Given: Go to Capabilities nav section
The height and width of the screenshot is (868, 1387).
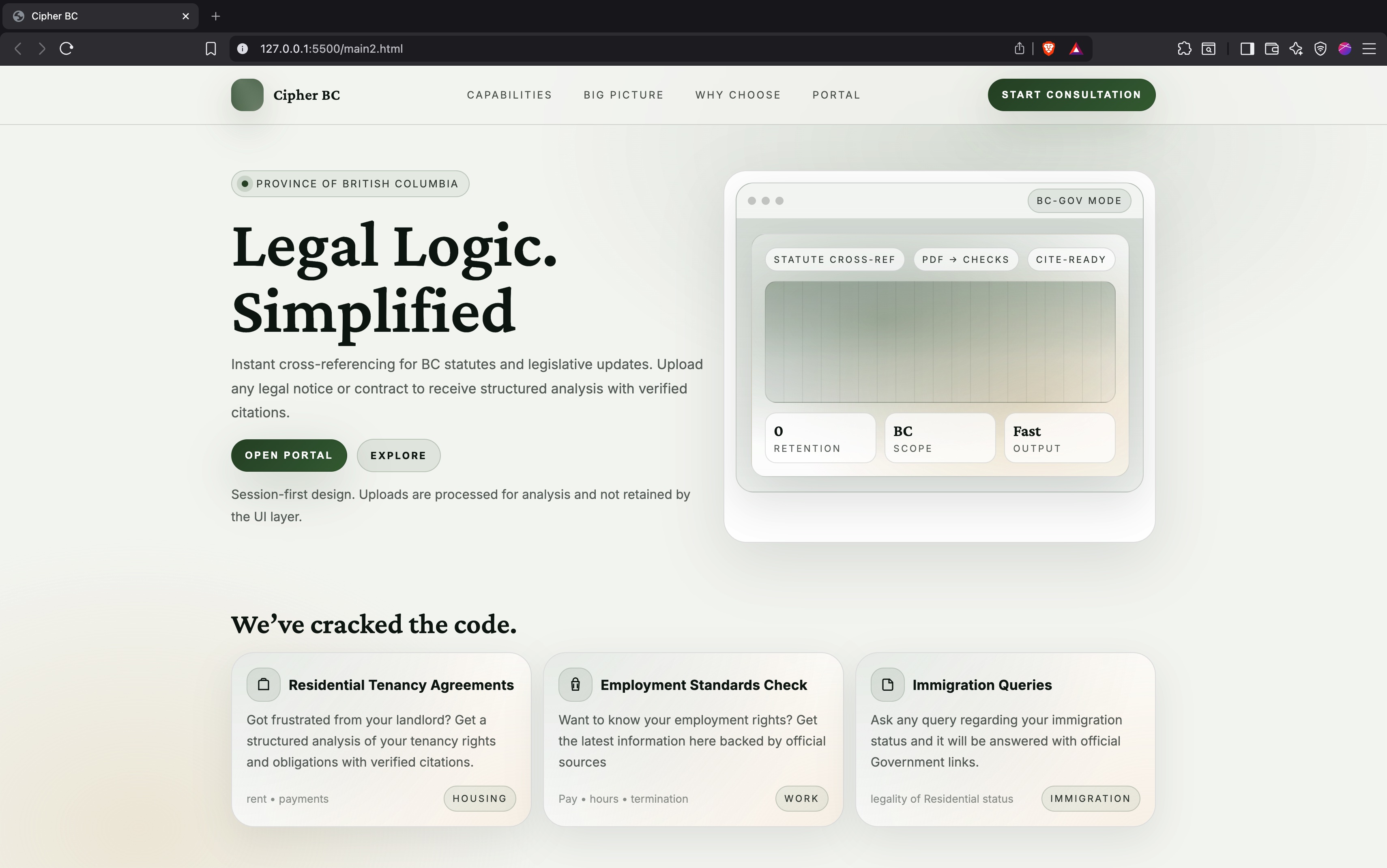Looking at the screenshot, I should (509, 95).
